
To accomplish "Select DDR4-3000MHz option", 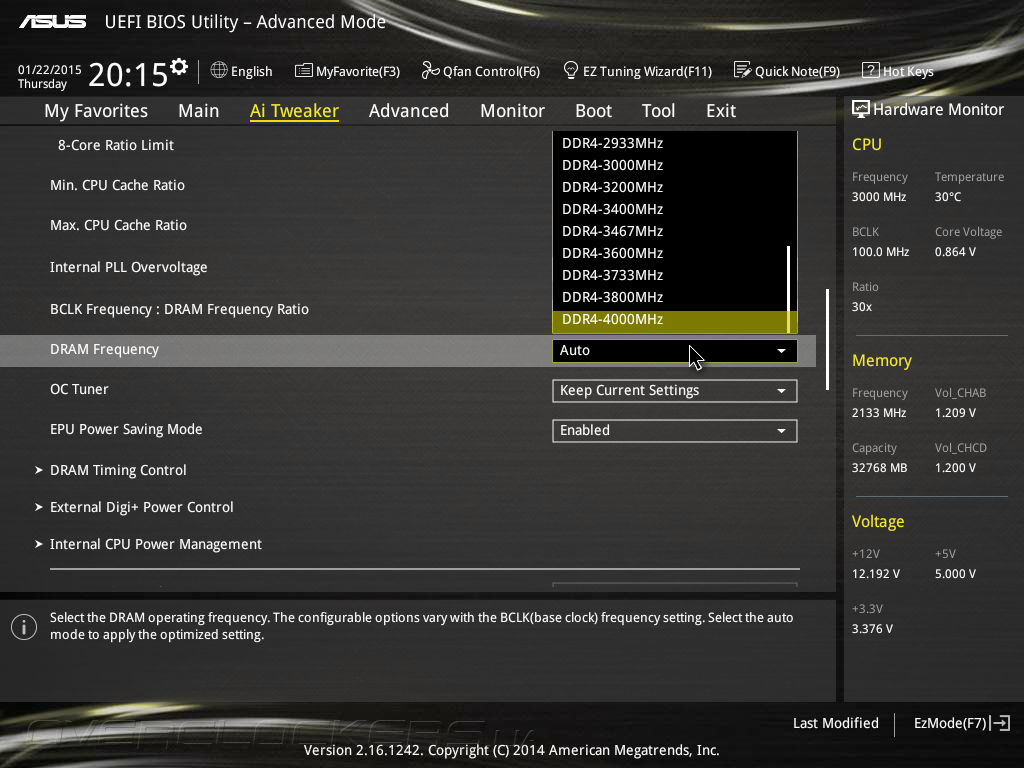I will click(670, 165).
